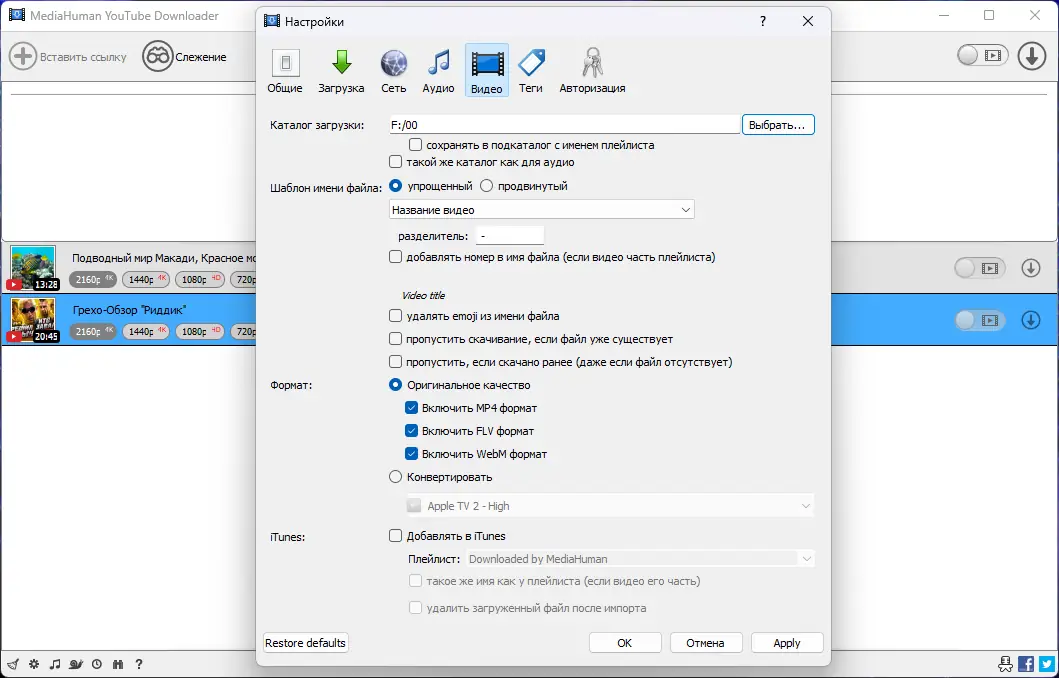1059x678 pixels.
Task: Switch to the Сеть tab
Action: [x=394, y=70]
